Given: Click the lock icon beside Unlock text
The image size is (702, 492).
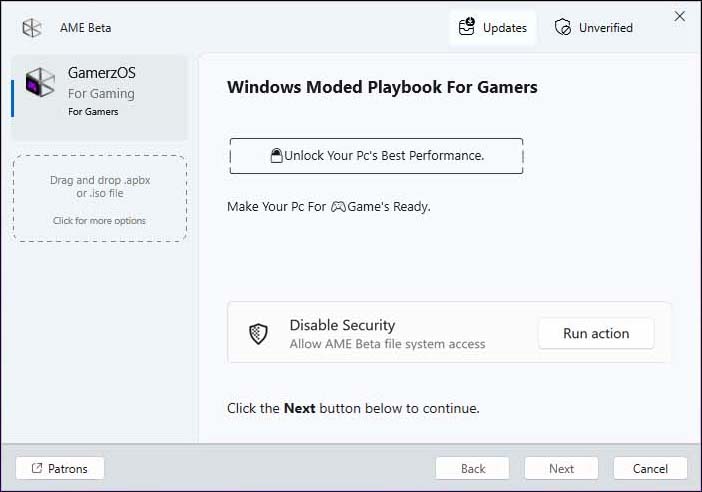Looking at the screenshot, I should pos(277,155).
